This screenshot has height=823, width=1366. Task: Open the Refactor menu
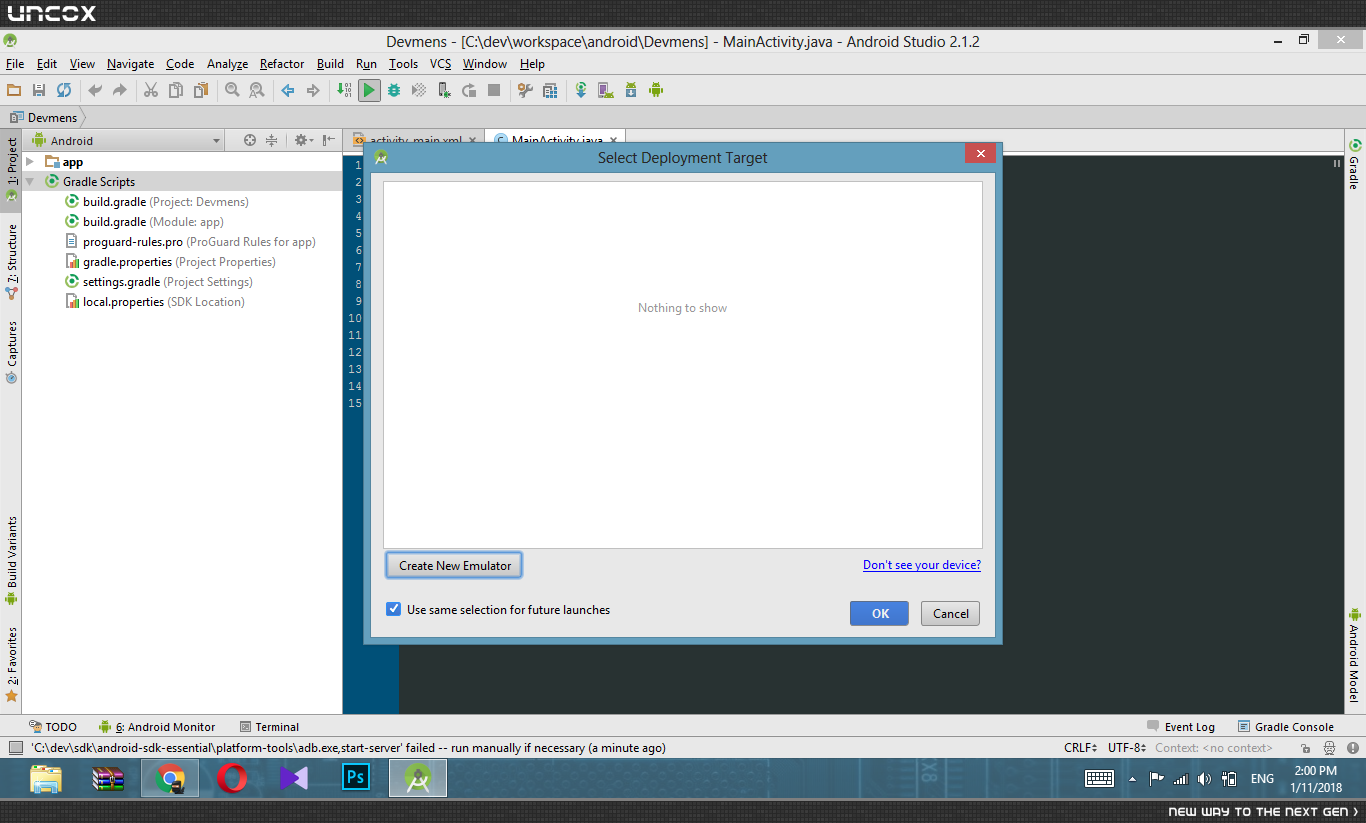click(282, 64)
